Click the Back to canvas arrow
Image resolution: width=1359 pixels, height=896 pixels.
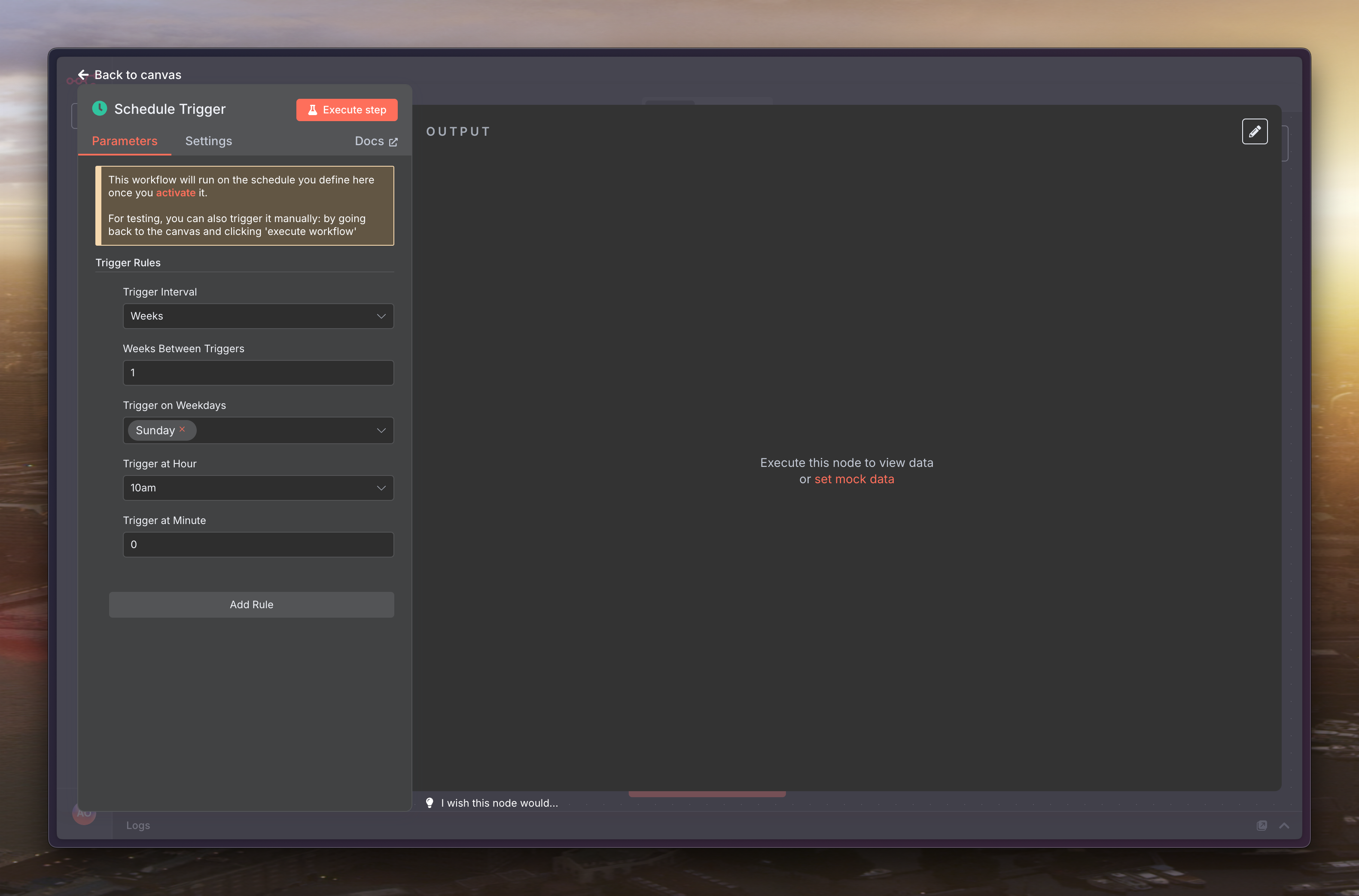tap(83, 75)
